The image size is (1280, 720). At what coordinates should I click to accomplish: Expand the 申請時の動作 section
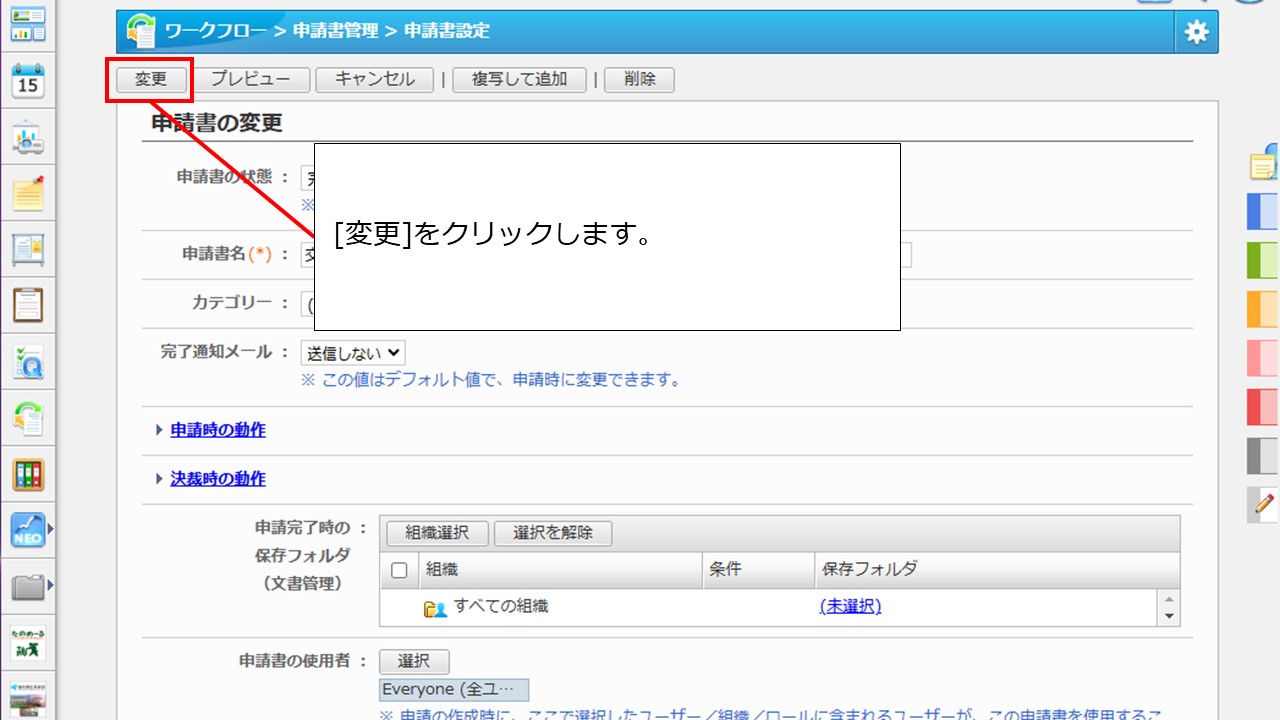[217, 430]
